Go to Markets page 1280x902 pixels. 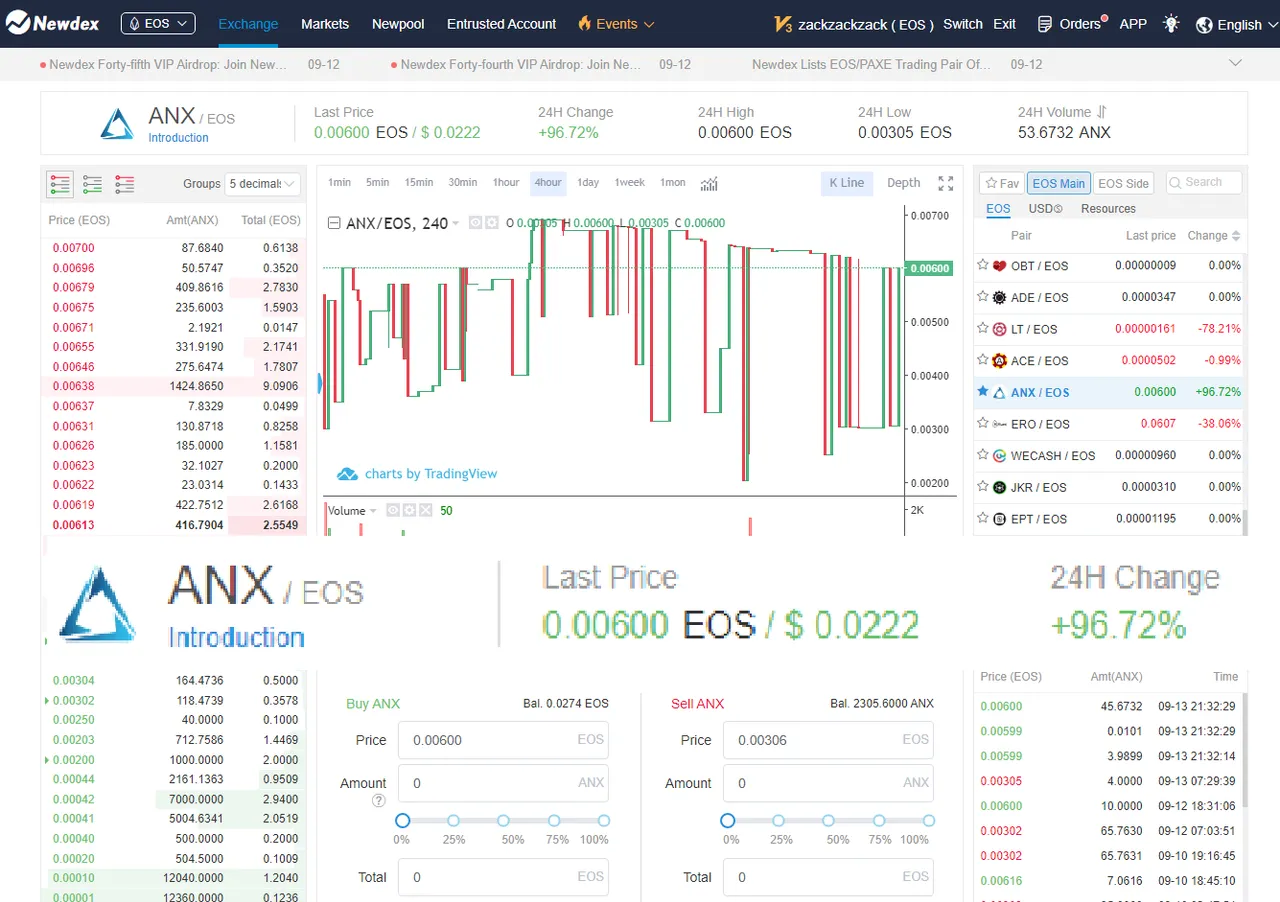pos(325,23)
